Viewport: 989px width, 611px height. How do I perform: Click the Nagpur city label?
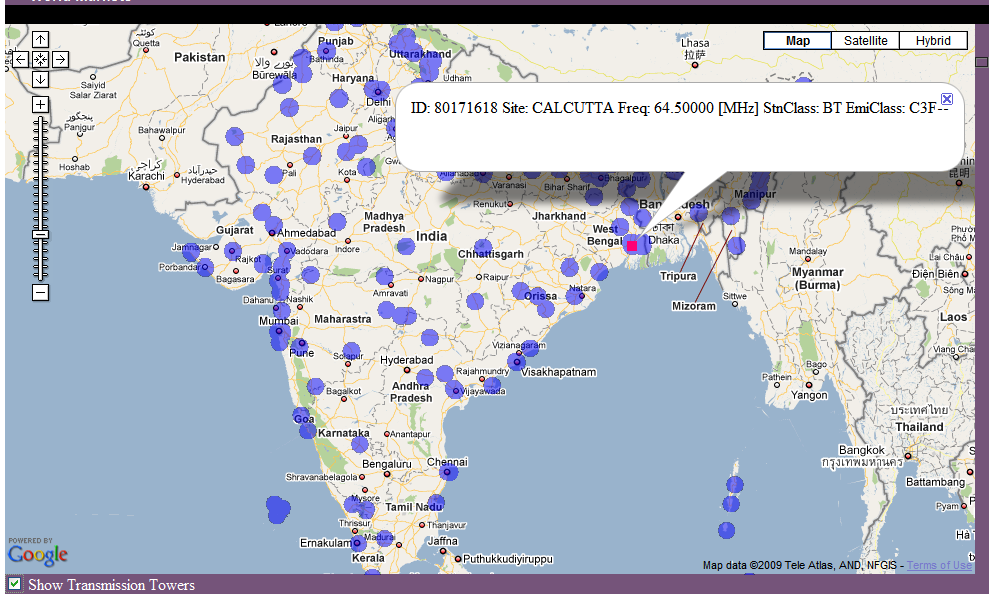point(440,279)
